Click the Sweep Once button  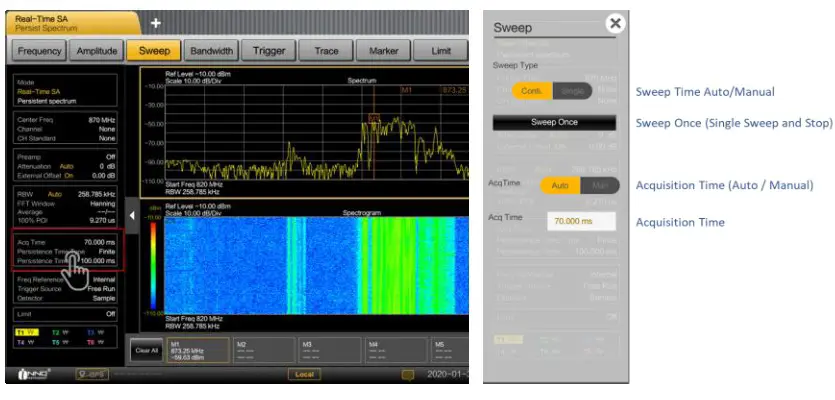pyautogui.click(x=554, y=123)
